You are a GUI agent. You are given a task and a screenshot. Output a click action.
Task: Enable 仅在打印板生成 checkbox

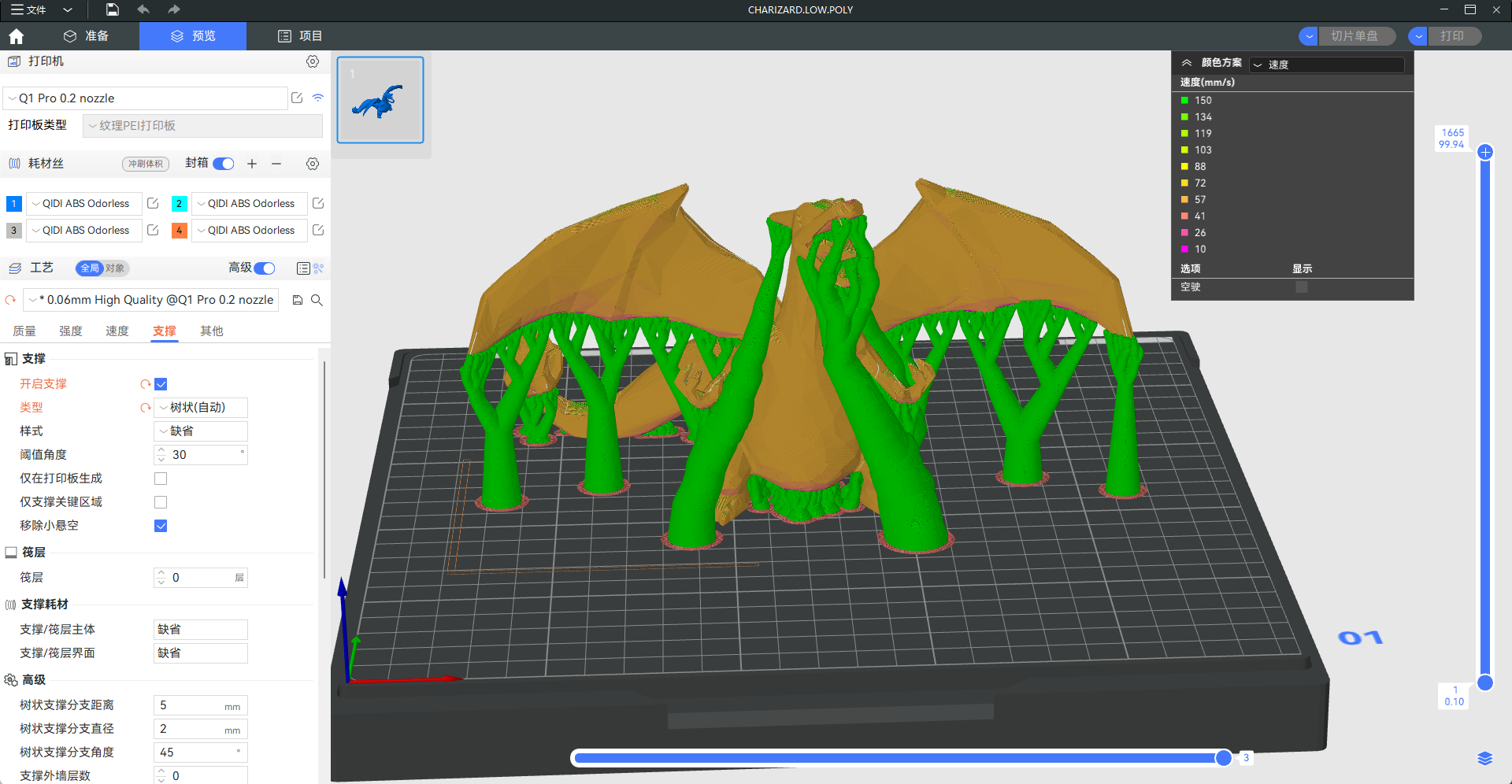[161, 479]
